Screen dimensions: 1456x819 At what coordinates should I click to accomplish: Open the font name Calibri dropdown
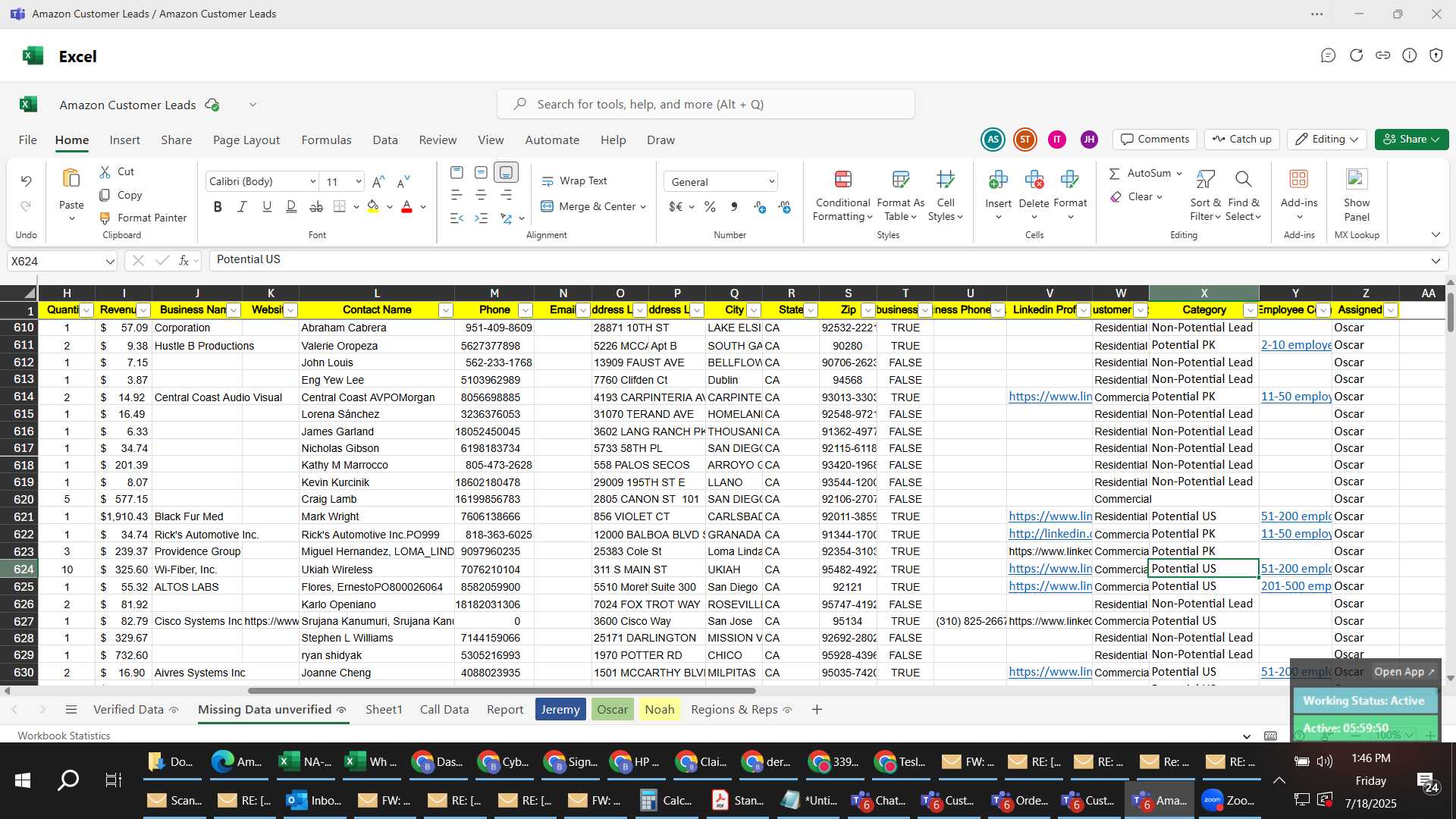(312, 181)
